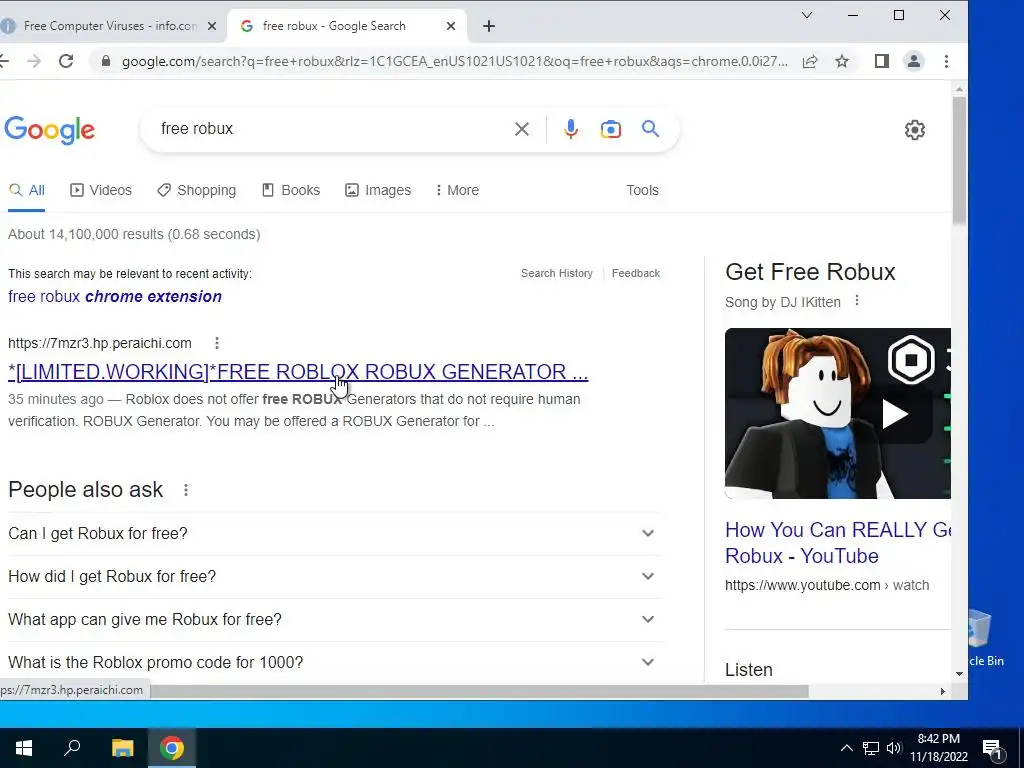This screenshot has width=1024, height=768.
Task: Open volume control tray icon
Action: click(894, 748)
